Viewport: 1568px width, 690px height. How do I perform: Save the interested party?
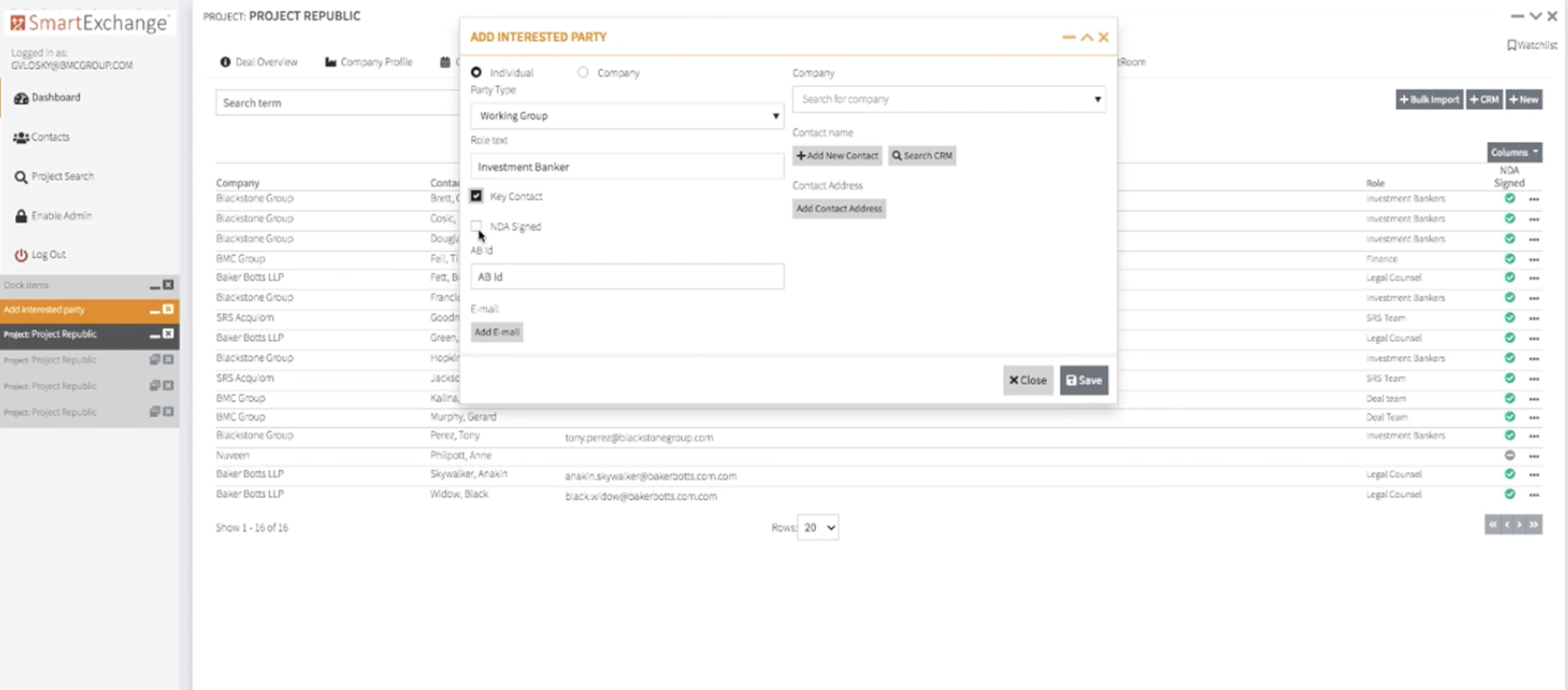pyautogui.click(x=1084, y=381)
